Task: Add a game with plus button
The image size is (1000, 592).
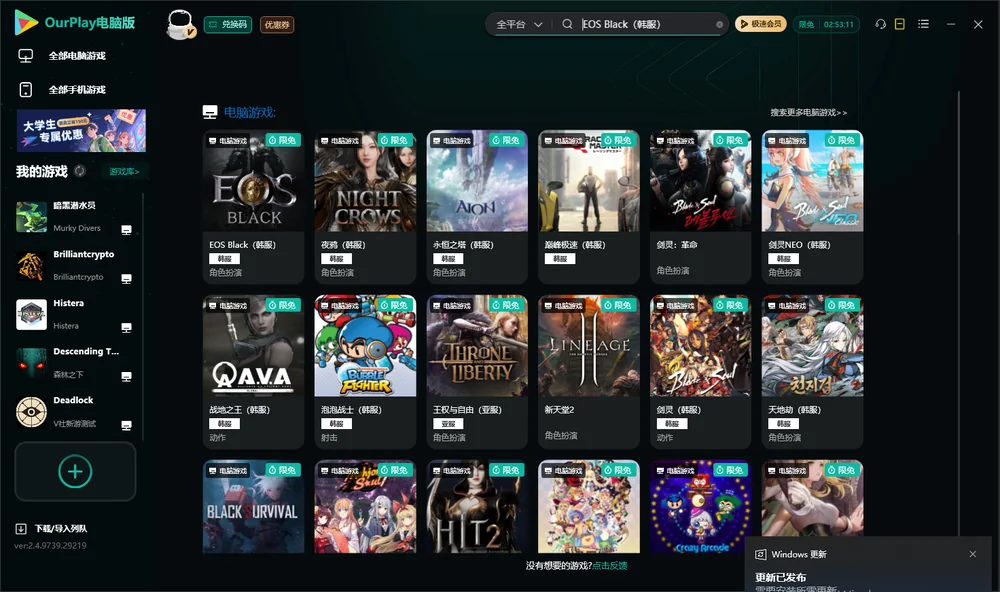Action: click(75, 471)
